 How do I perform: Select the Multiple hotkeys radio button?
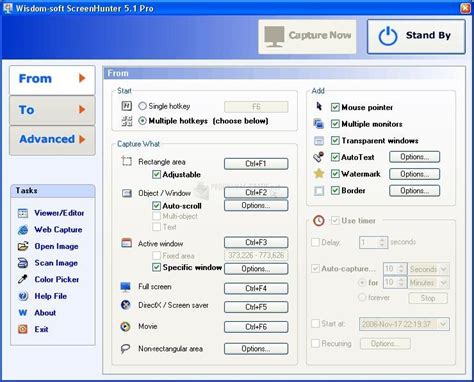pyautogui.click(x=142, y=121)
